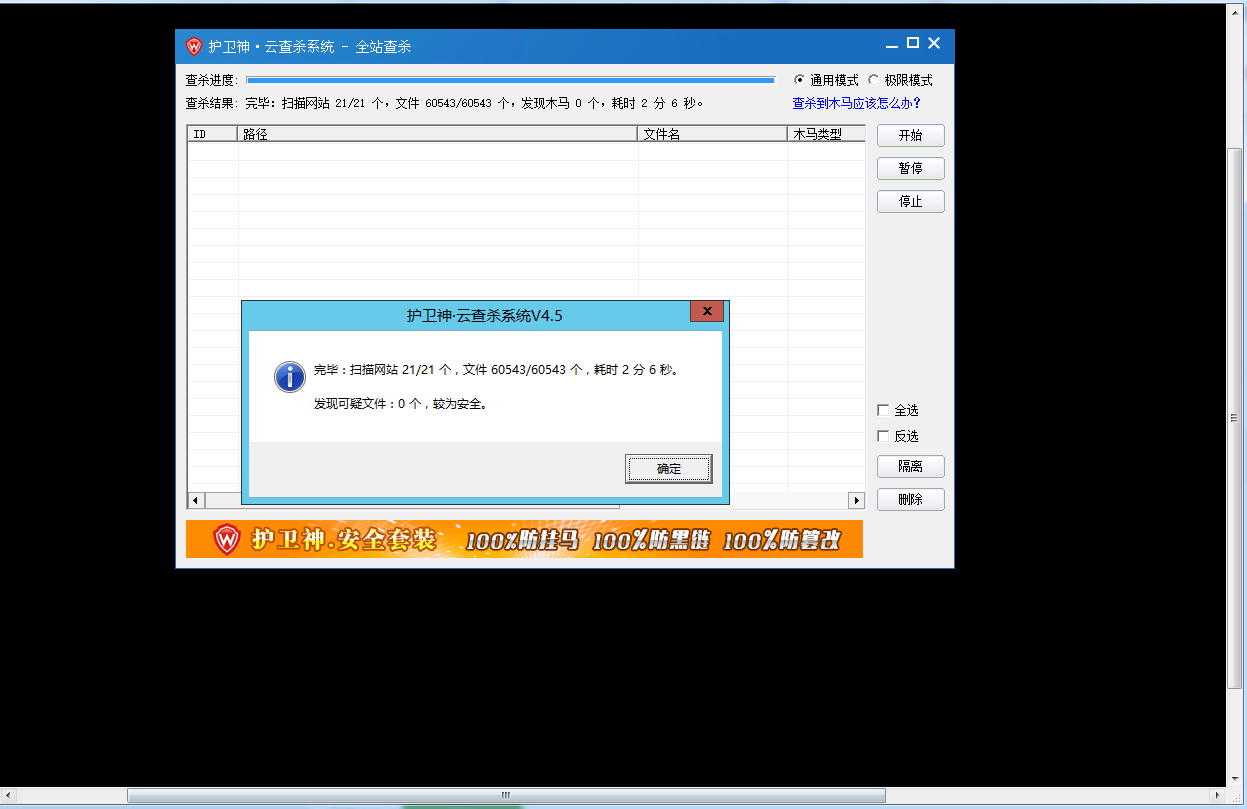This screenshot has width=1247, height=809.
Task: Click the 停止 button
Action: click(x=910, y=201)
